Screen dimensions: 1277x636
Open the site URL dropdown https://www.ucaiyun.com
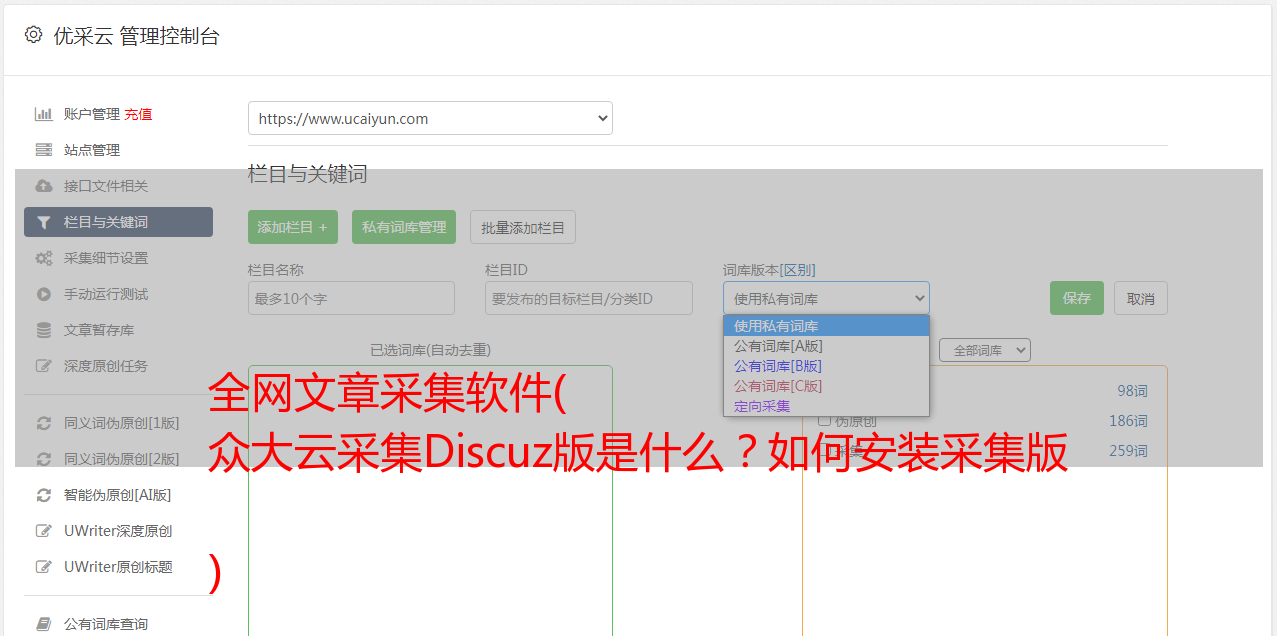point(430,118)
